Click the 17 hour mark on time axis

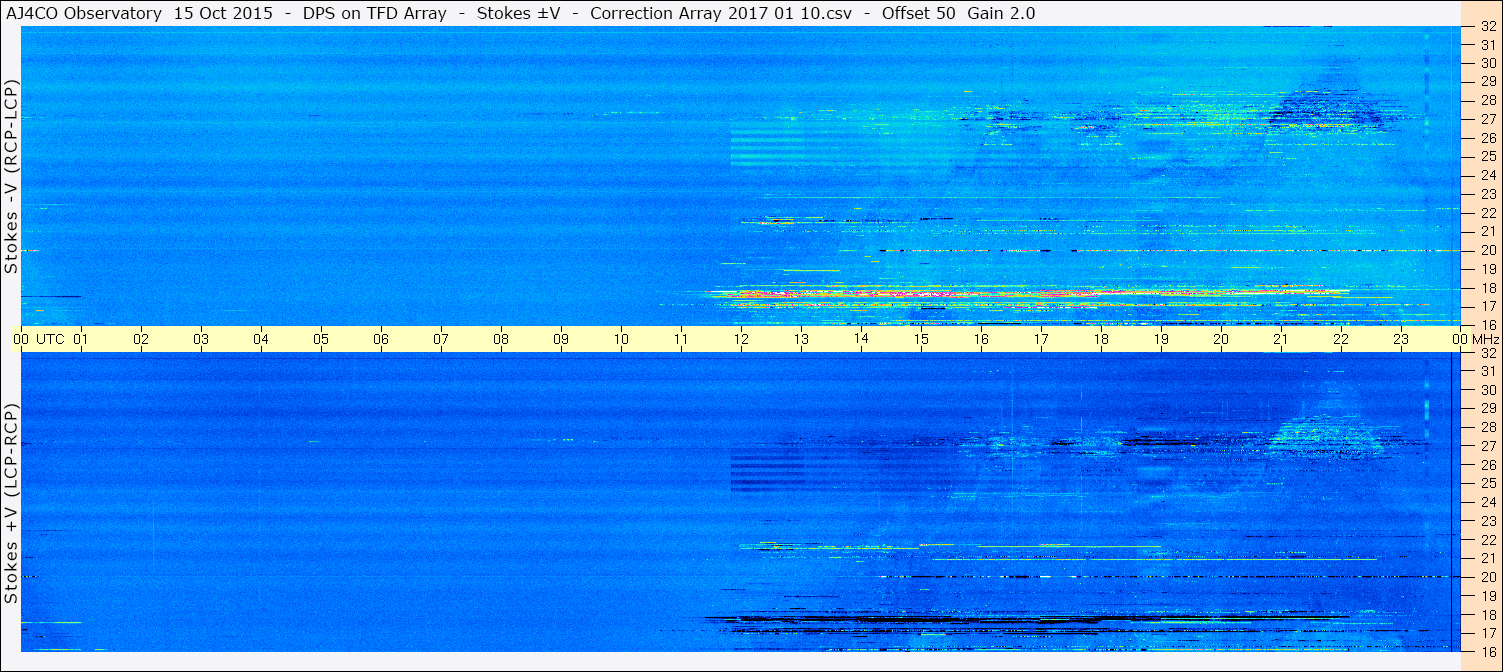click(x=1041, y=339)
